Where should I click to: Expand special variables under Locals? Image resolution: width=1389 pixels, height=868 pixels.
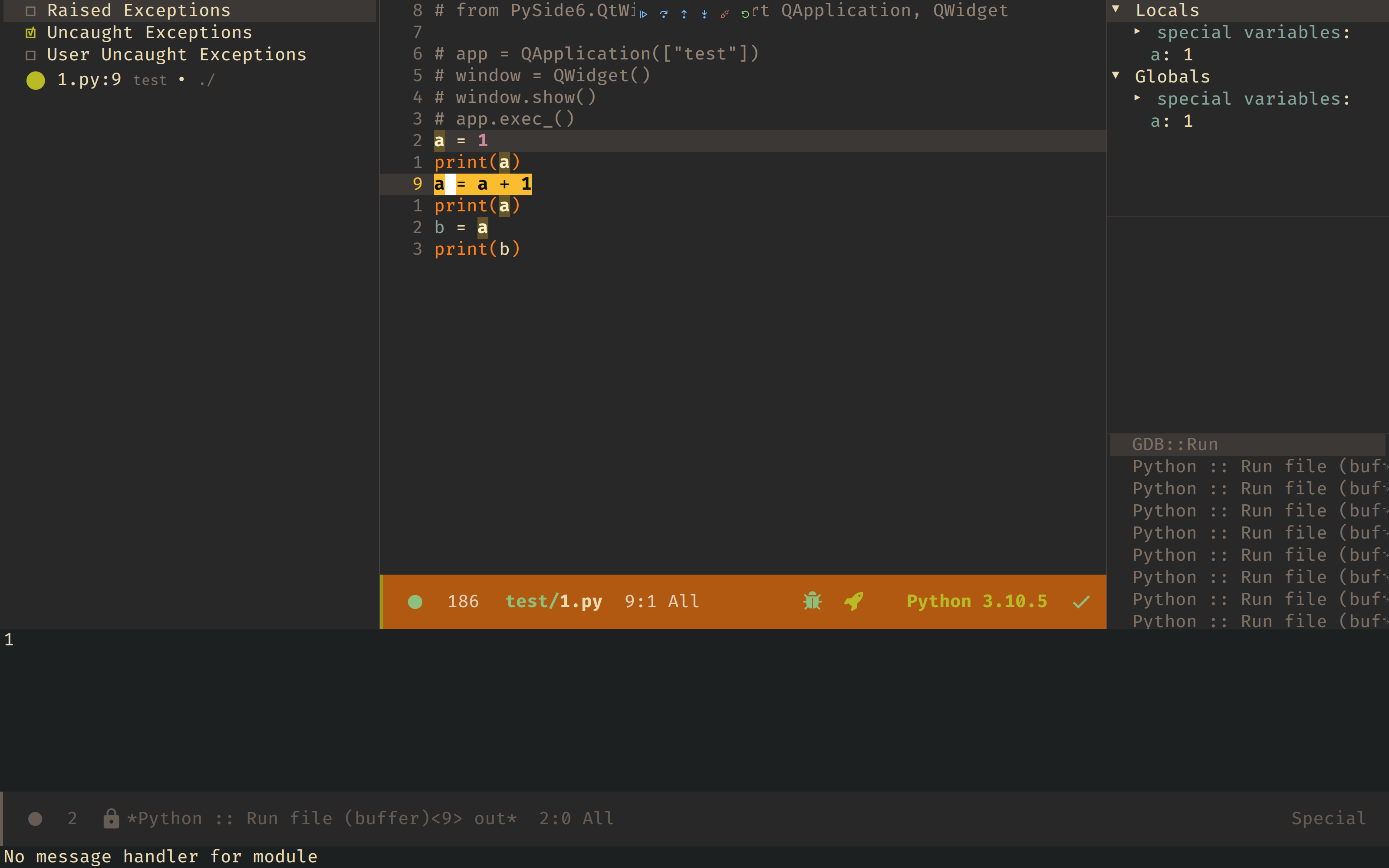pyautogui.click(x=1138, y=32)
